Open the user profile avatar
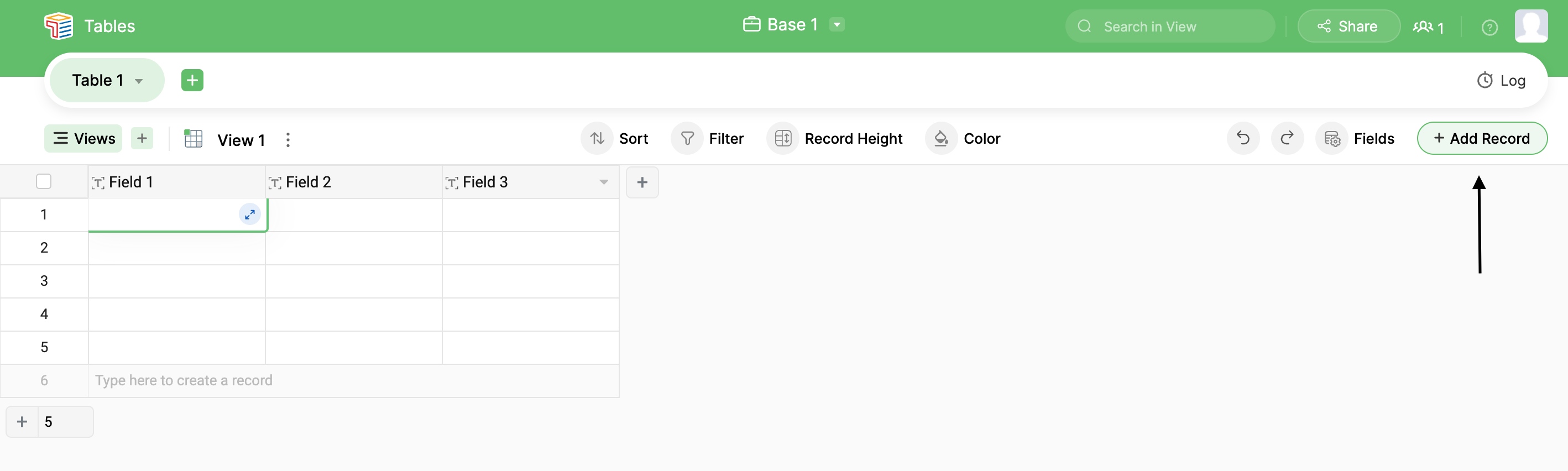Screen dimensions: 1568x471 click(1530, 26)
